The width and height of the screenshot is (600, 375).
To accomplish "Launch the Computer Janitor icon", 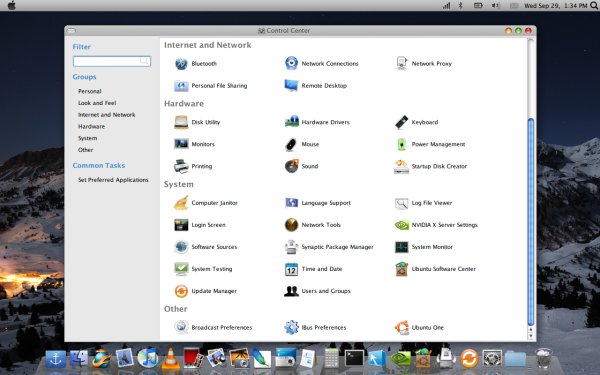I will (x=181, y=203).
